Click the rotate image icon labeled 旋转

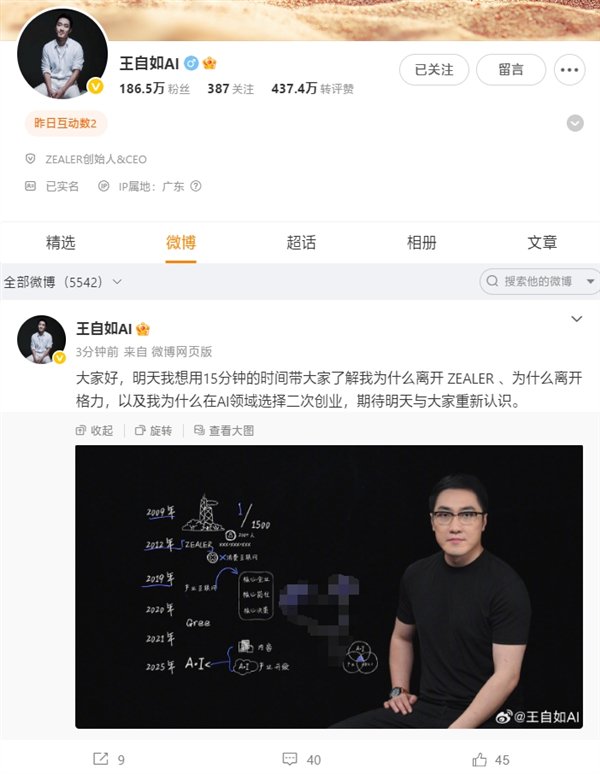point(153,430)
